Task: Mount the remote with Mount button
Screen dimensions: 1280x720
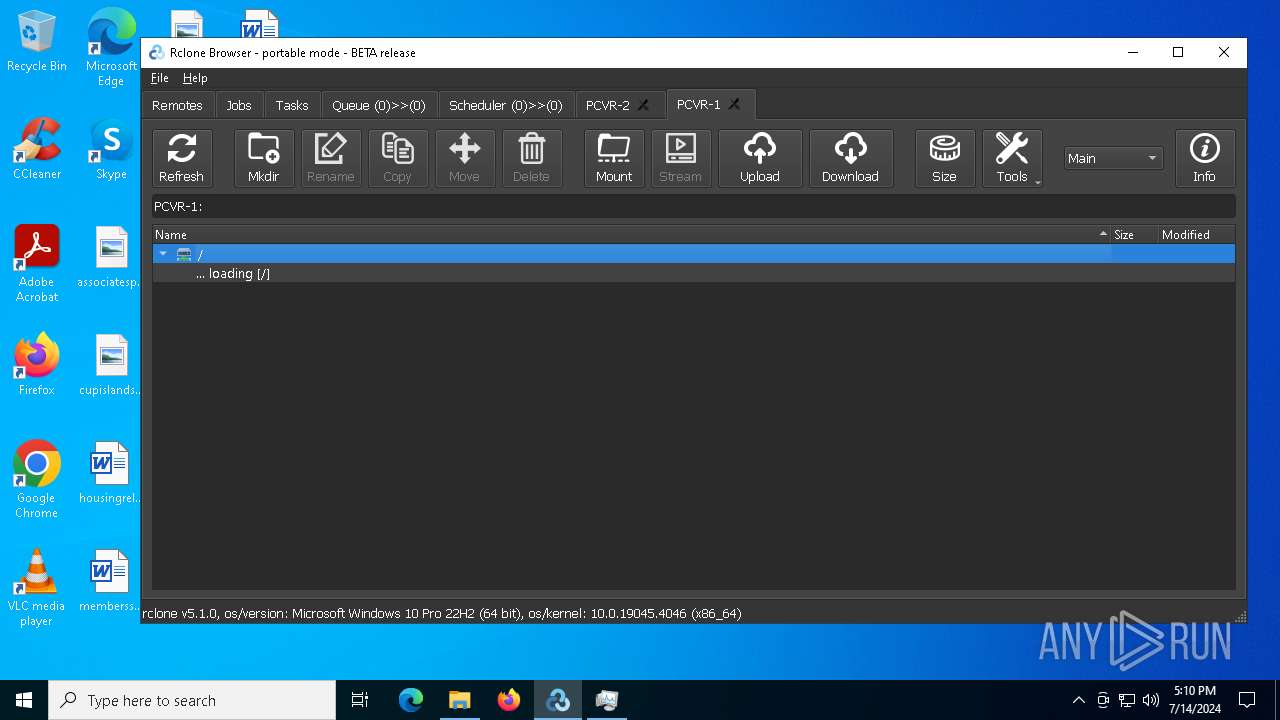Action: pyautogui.click(x=614, y=158)
